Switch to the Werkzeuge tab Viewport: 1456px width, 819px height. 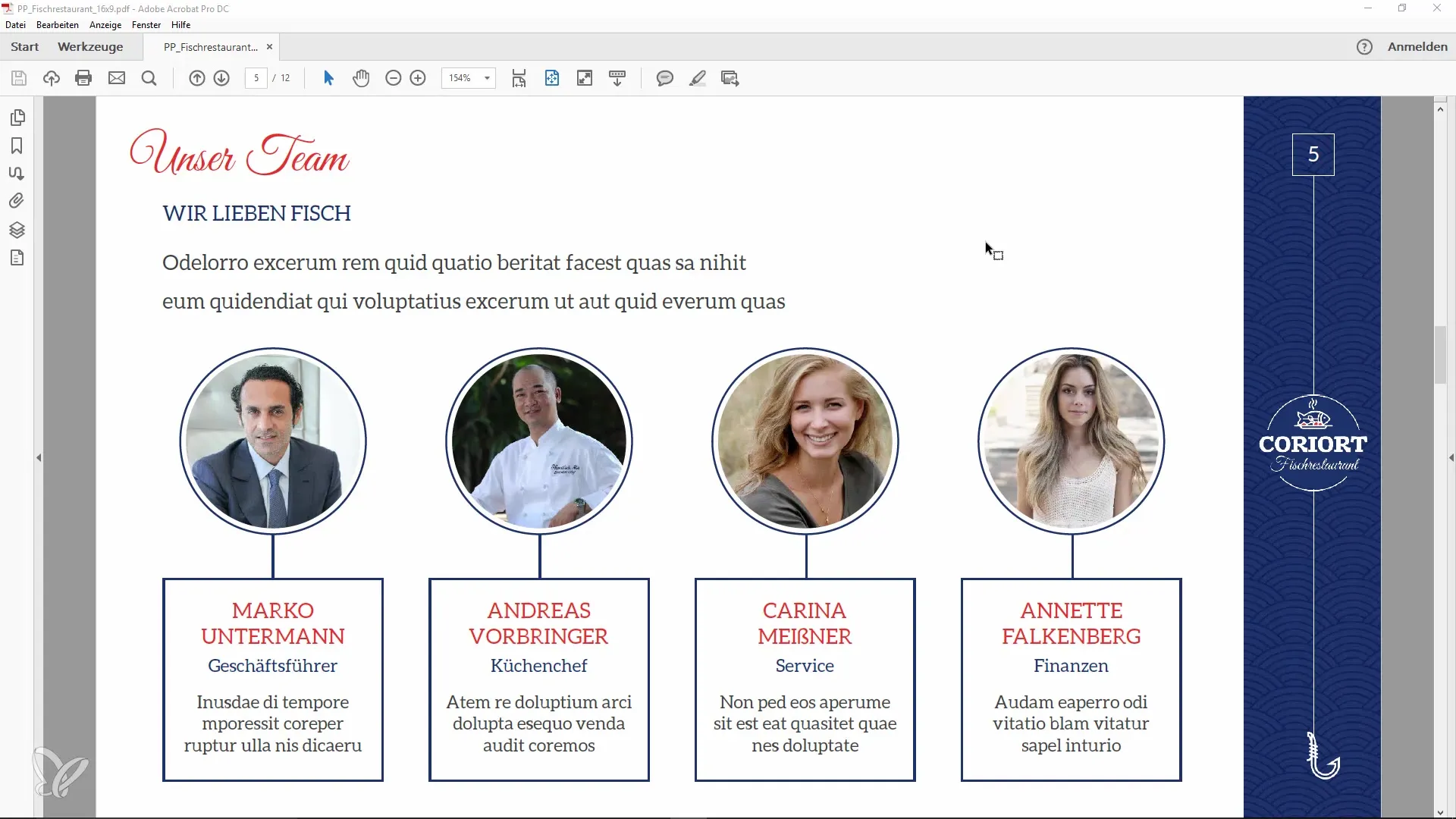pyautogui.click(x=90, y=47)
